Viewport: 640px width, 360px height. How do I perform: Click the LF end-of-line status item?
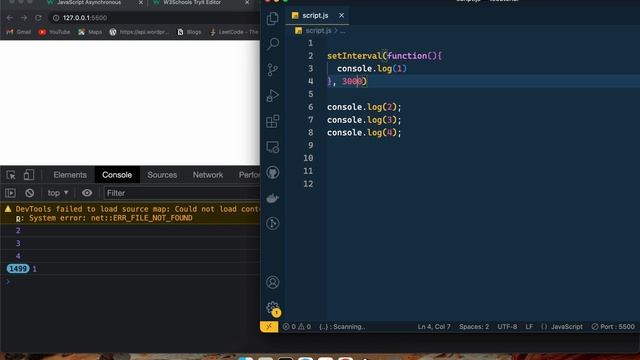click(529, 327)
